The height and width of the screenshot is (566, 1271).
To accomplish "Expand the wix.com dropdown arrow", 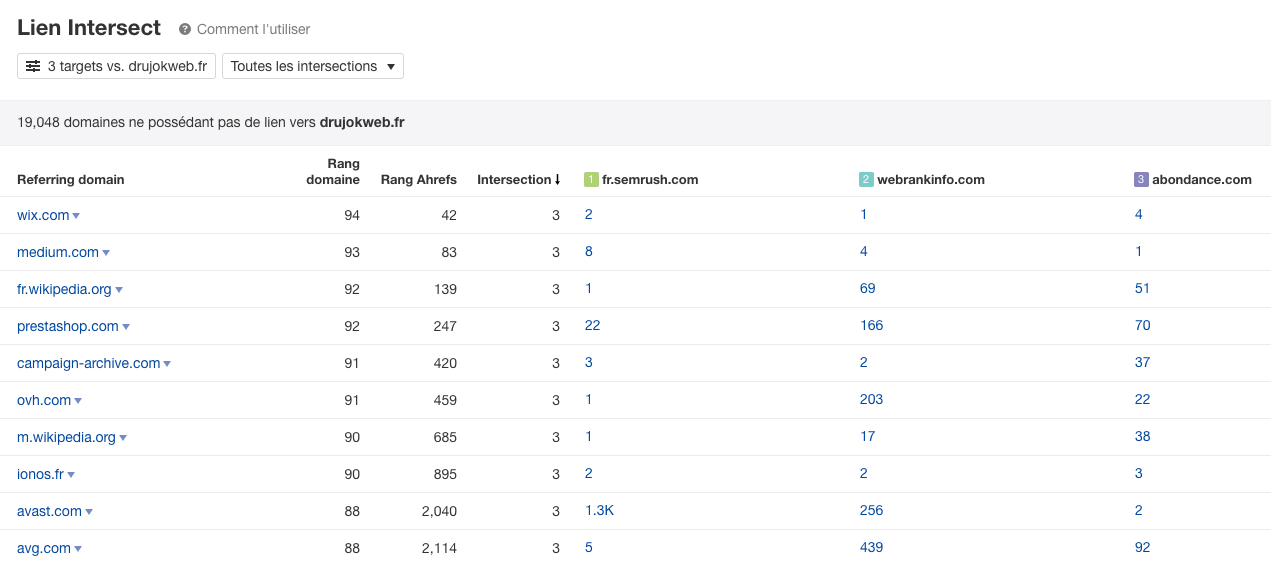I will coord(76,216).
